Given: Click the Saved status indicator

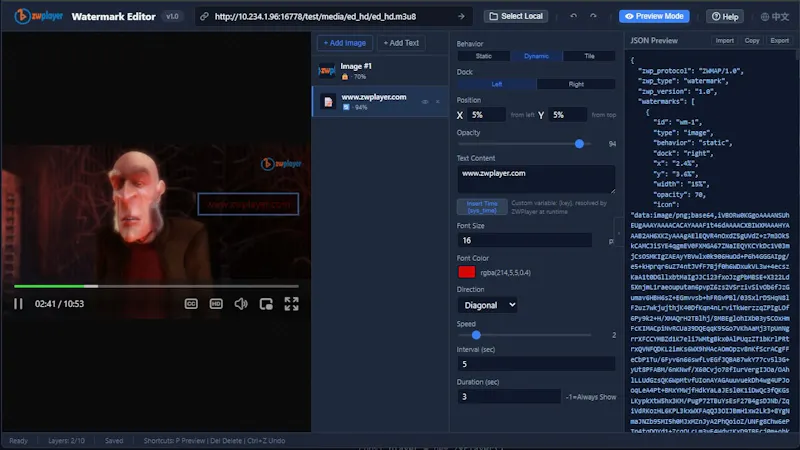Looking at the screenshot, I should pos(114,441).
